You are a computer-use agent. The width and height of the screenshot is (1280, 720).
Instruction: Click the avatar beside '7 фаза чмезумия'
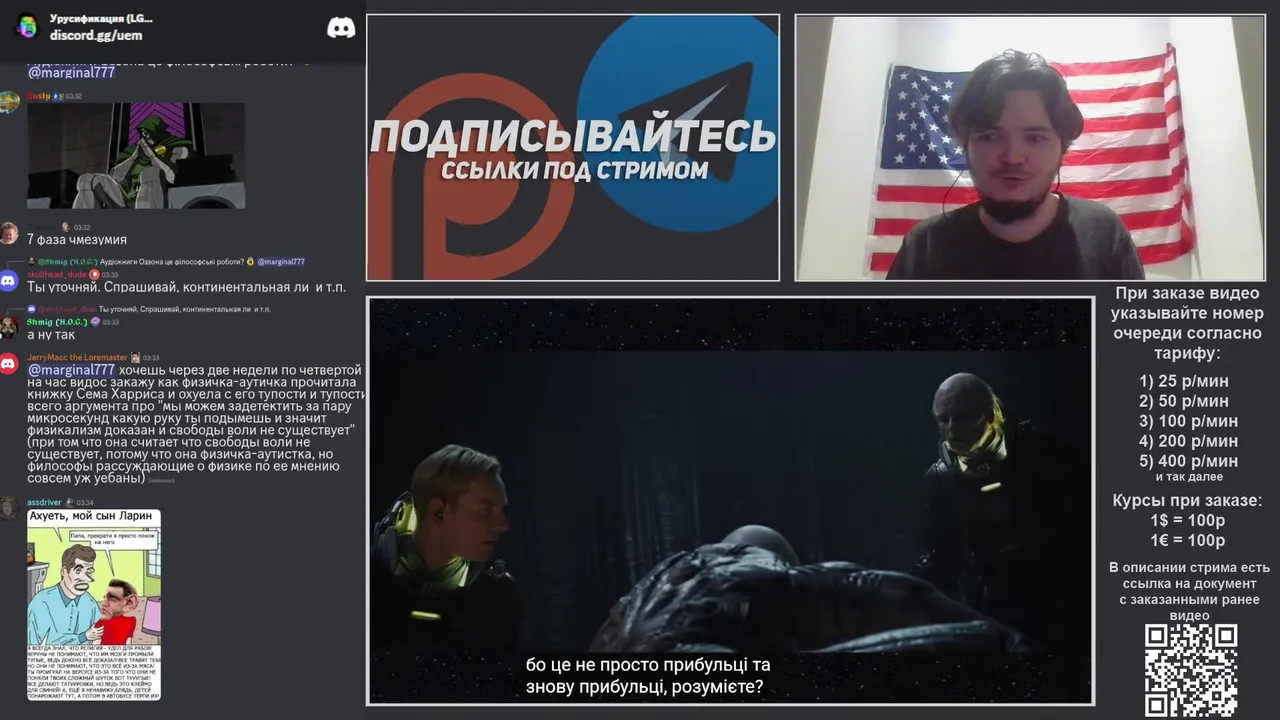(x=9, y=234)
